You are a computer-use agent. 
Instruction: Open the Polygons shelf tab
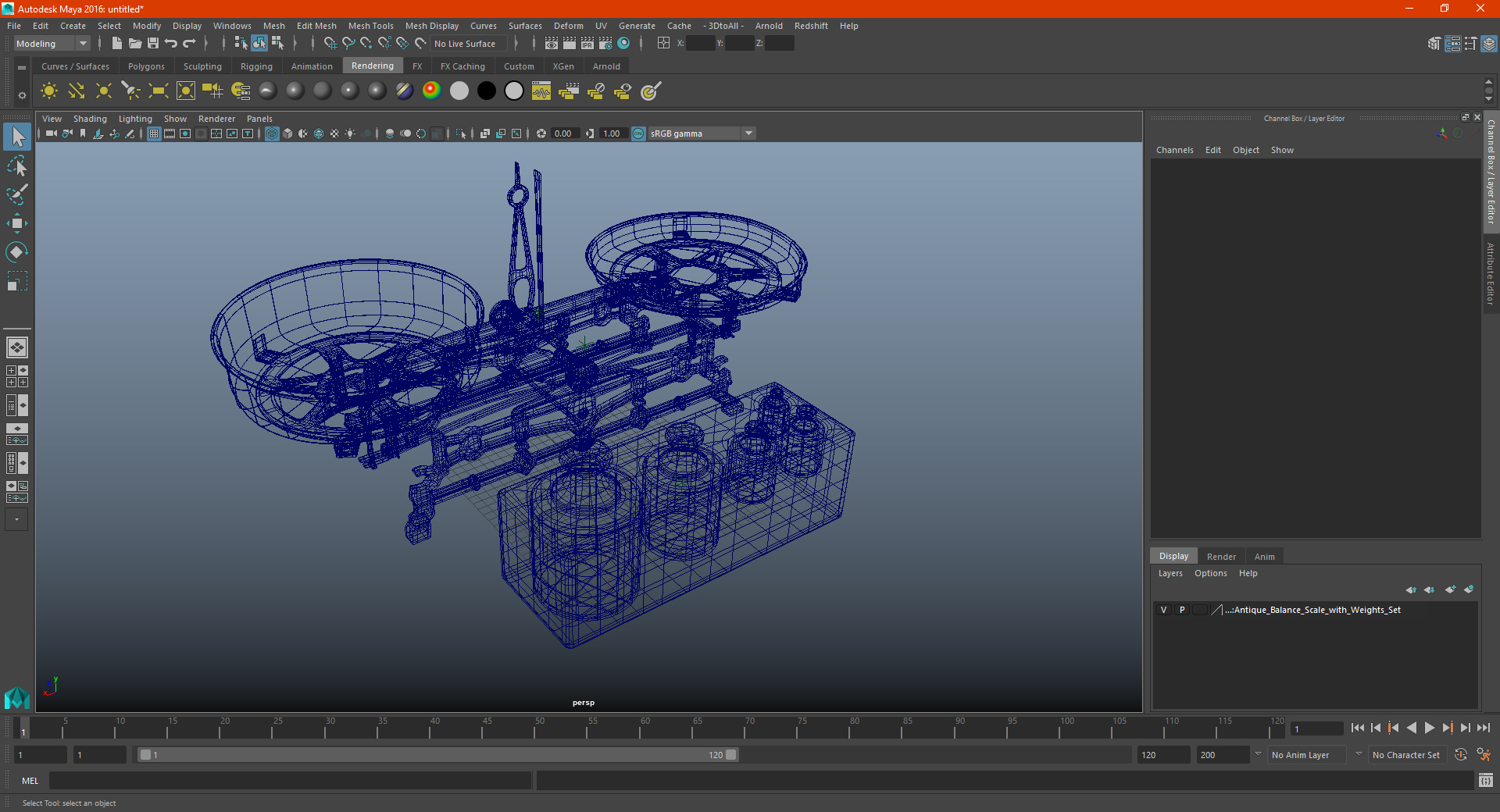point(146,66)
